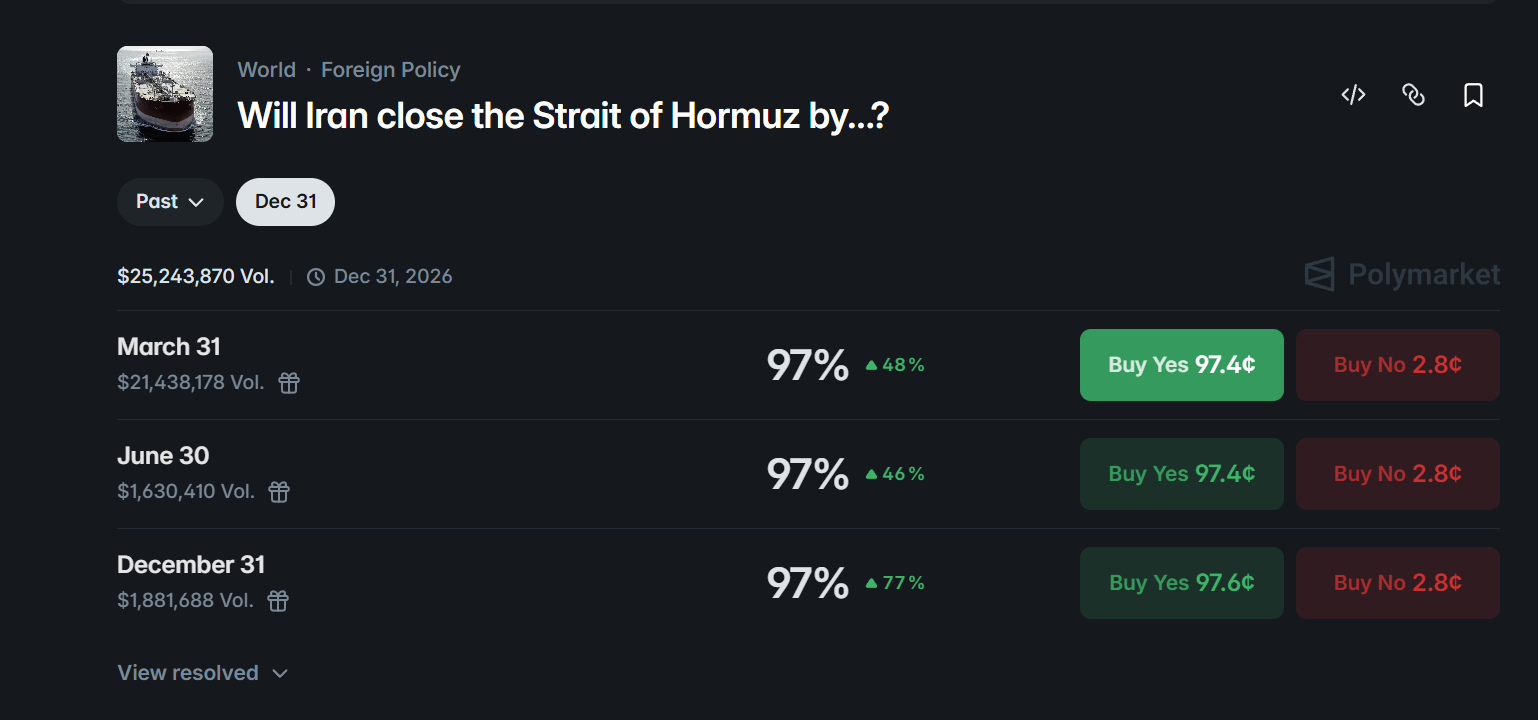Buy Yes at 97.4¢ for March 31
The image size is (1538, 720).
click(x=1181, y=365)
